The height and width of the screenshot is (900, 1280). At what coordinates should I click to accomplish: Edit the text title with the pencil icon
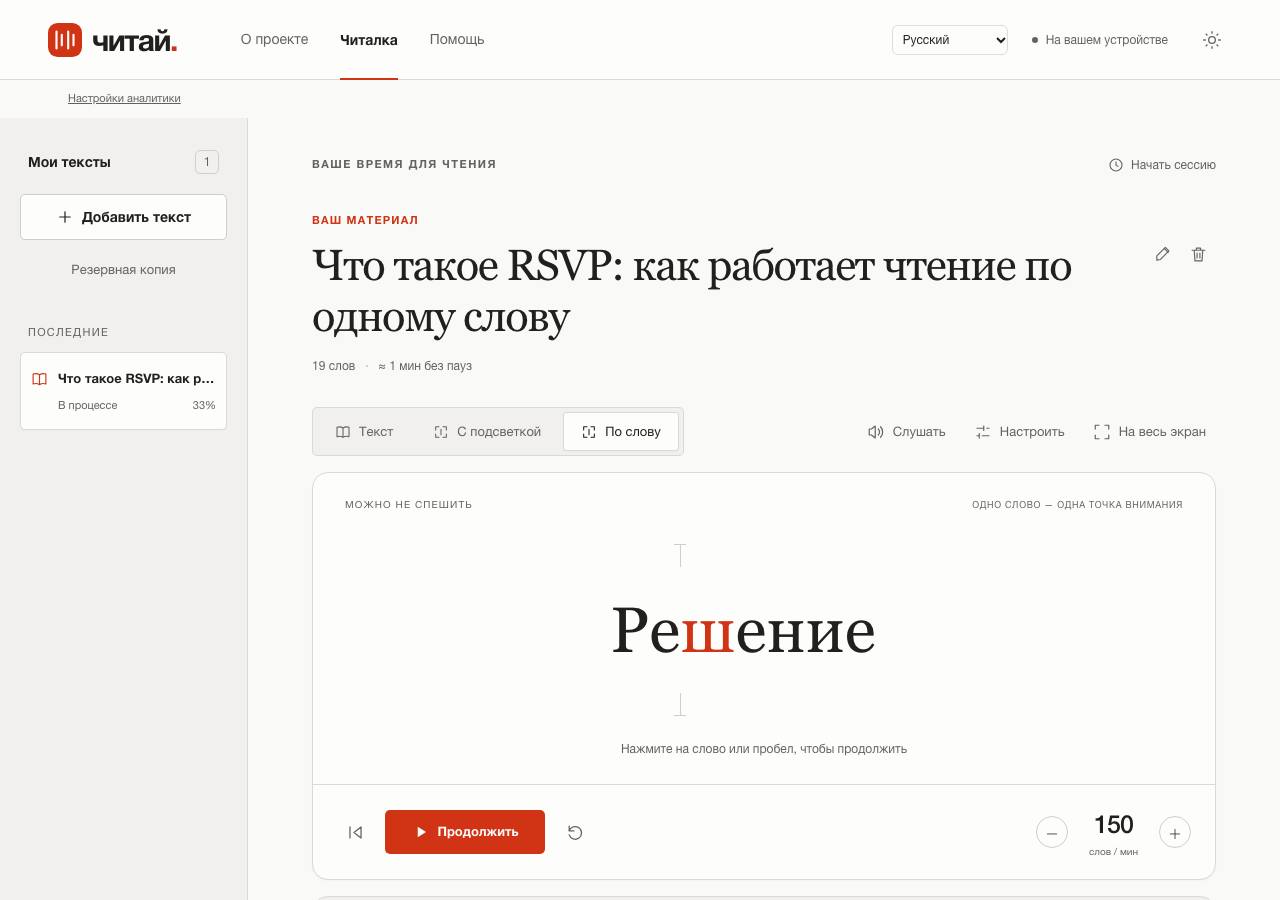pos(1162,254)
